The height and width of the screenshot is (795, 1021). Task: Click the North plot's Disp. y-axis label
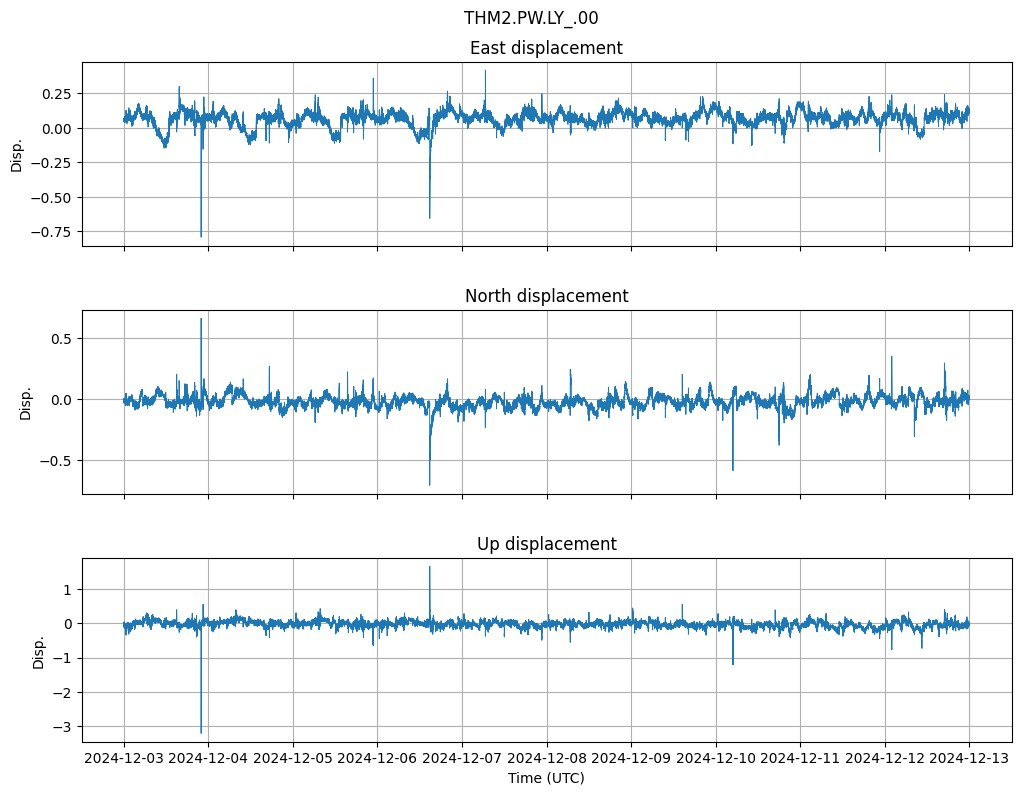tap(26, 402)
